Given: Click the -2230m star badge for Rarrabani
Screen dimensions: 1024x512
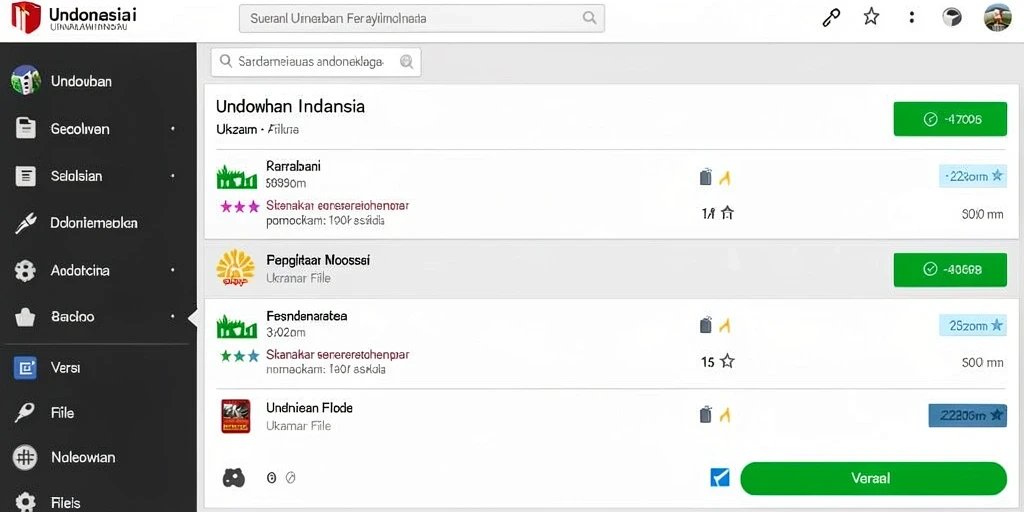Looking at the screenshot, I should click(x=972, y=176).
